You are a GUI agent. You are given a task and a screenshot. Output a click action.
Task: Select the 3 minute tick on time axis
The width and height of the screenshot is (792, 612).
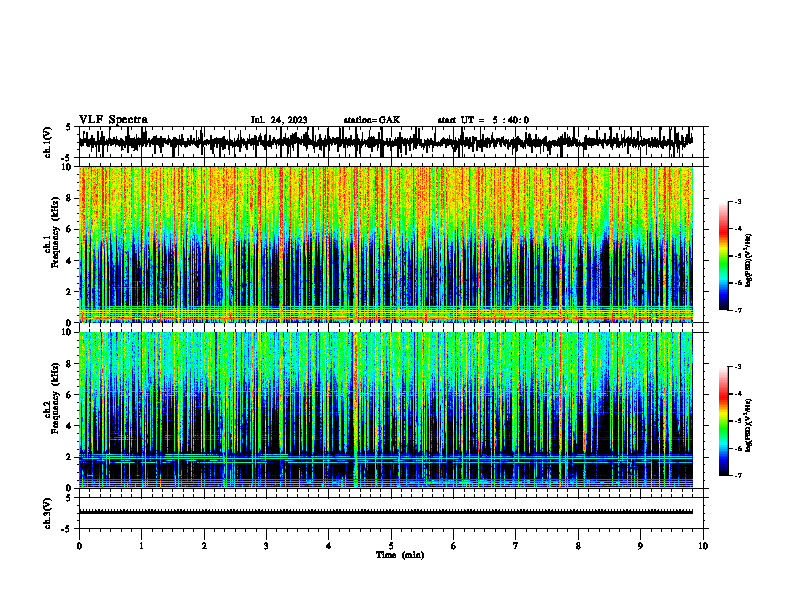(x=266, y=546)
